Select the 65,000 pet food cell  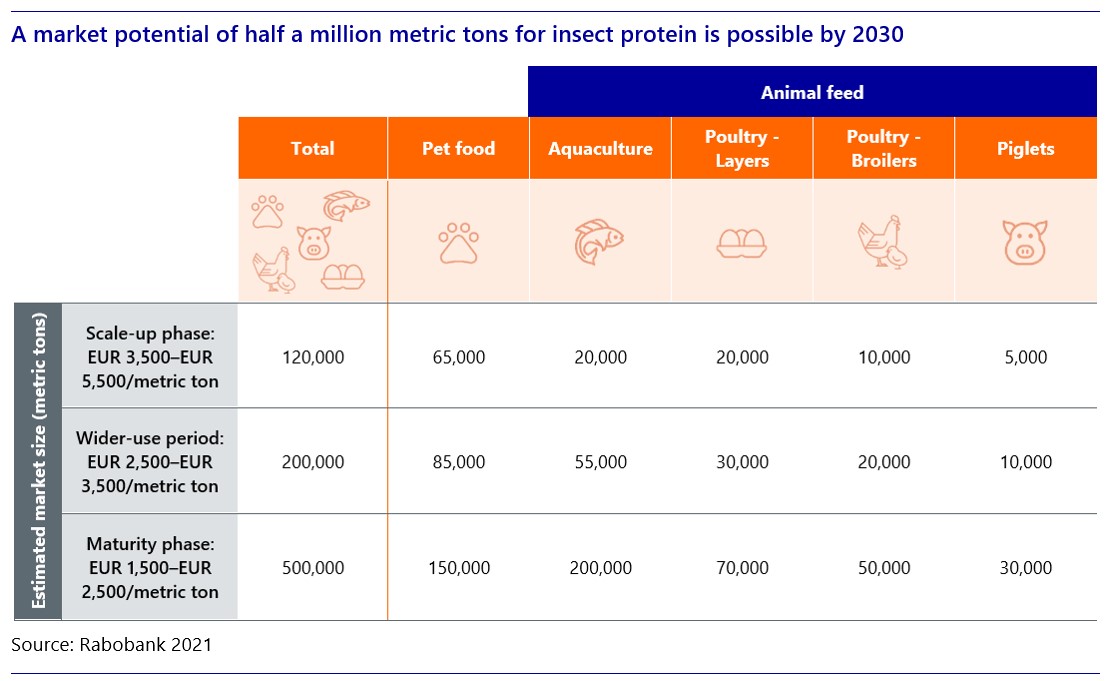458,357
